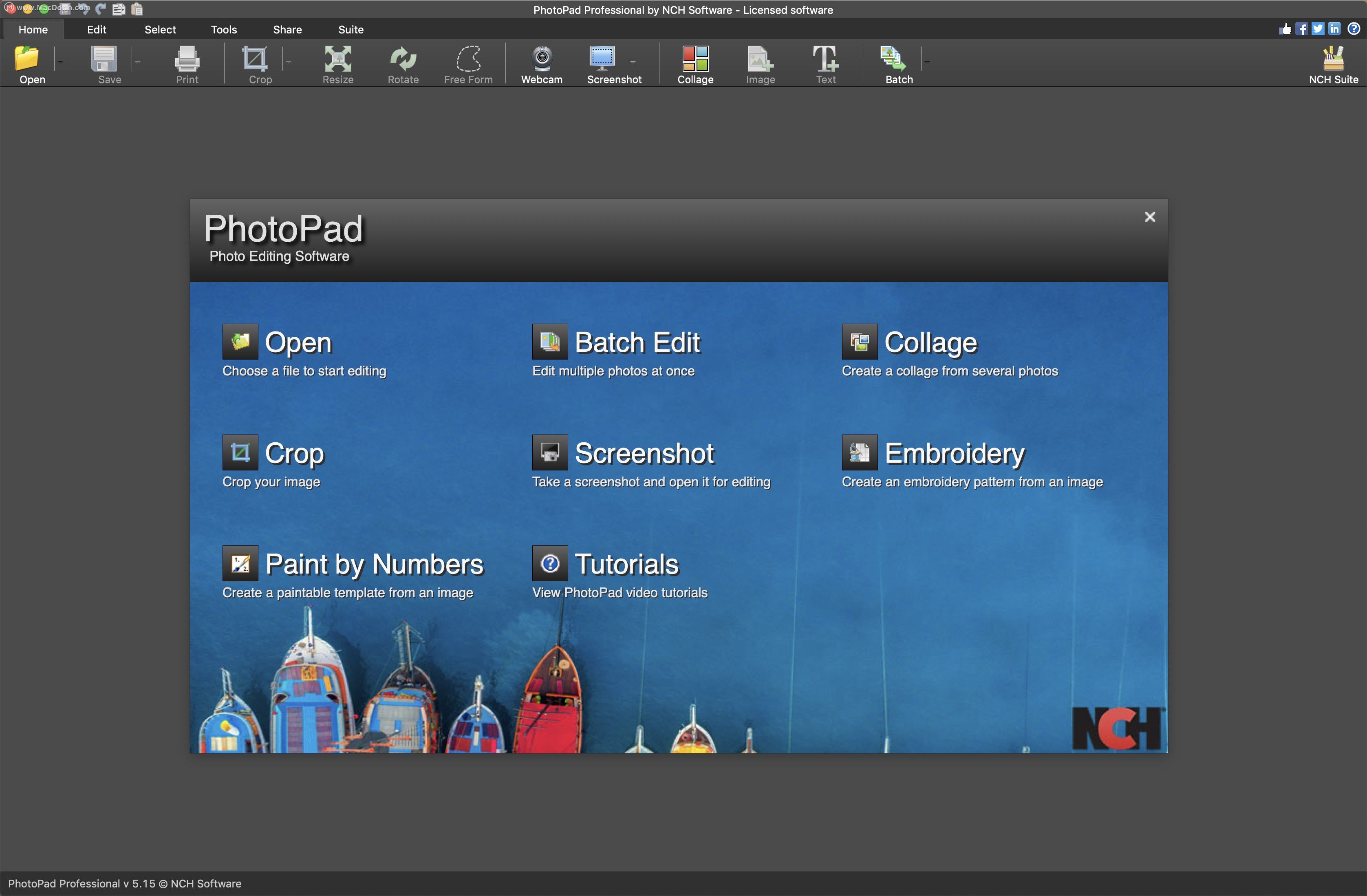1367x896 pixels.
Task: Switch to the Home tab
Action: click(x=33, y=29)
